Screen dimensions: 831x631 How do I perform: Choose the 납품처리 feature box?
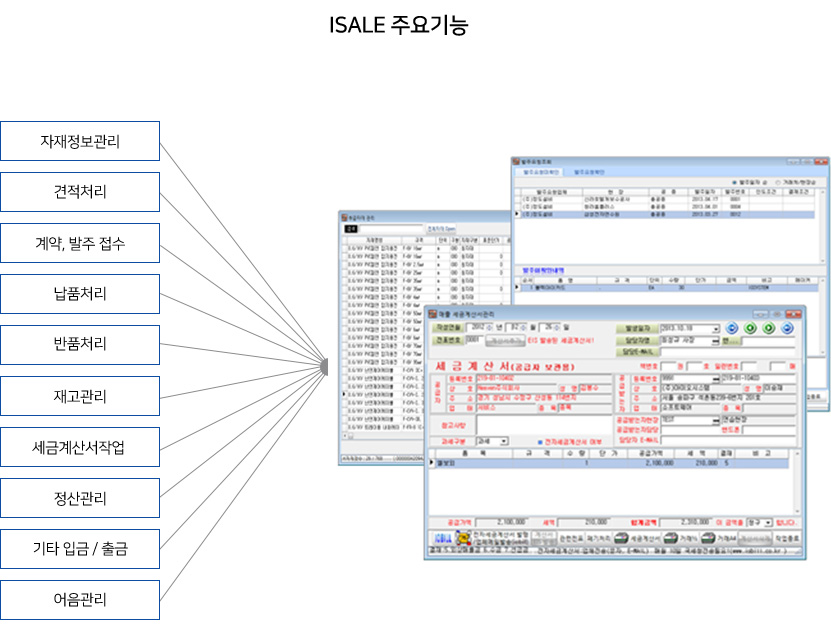pyautogui.click(x=80, y=294)
